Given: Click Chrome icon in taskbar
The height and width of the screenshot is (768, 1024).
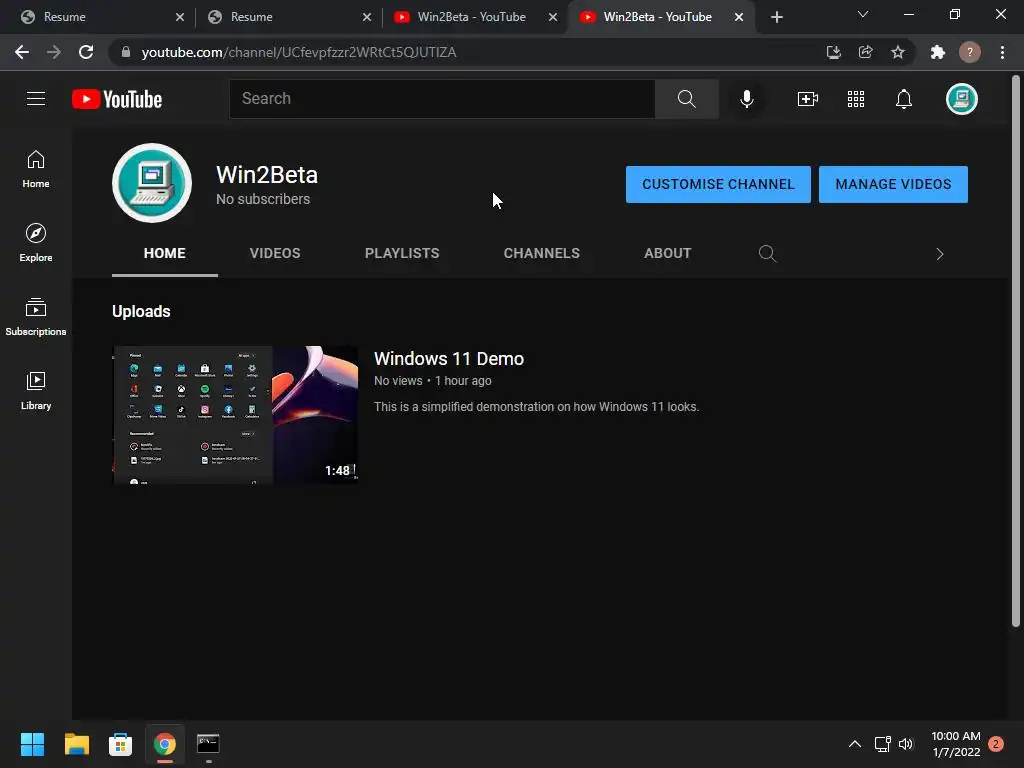Looking at the screenshot, I should 165,744.
